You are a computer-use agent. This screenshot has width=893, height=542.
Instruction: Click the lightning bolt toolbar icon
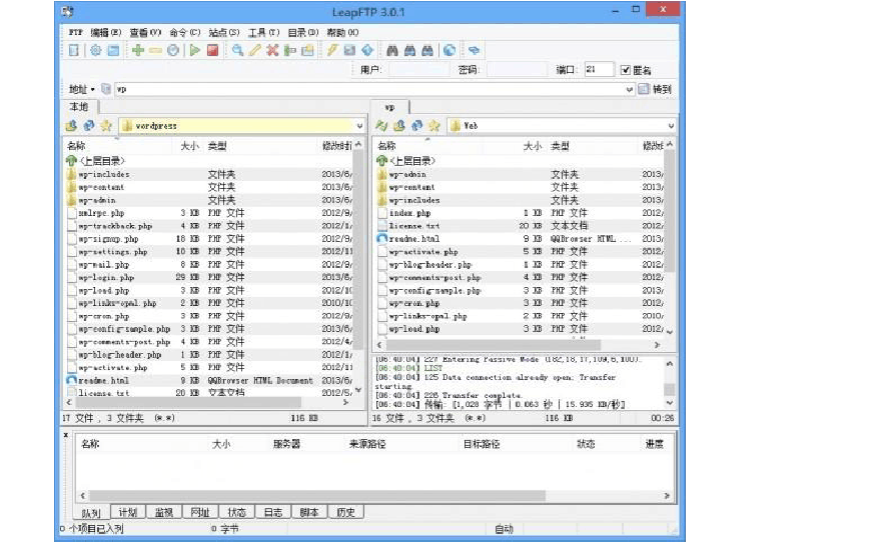pyautogui.click(x=332, y=50)
